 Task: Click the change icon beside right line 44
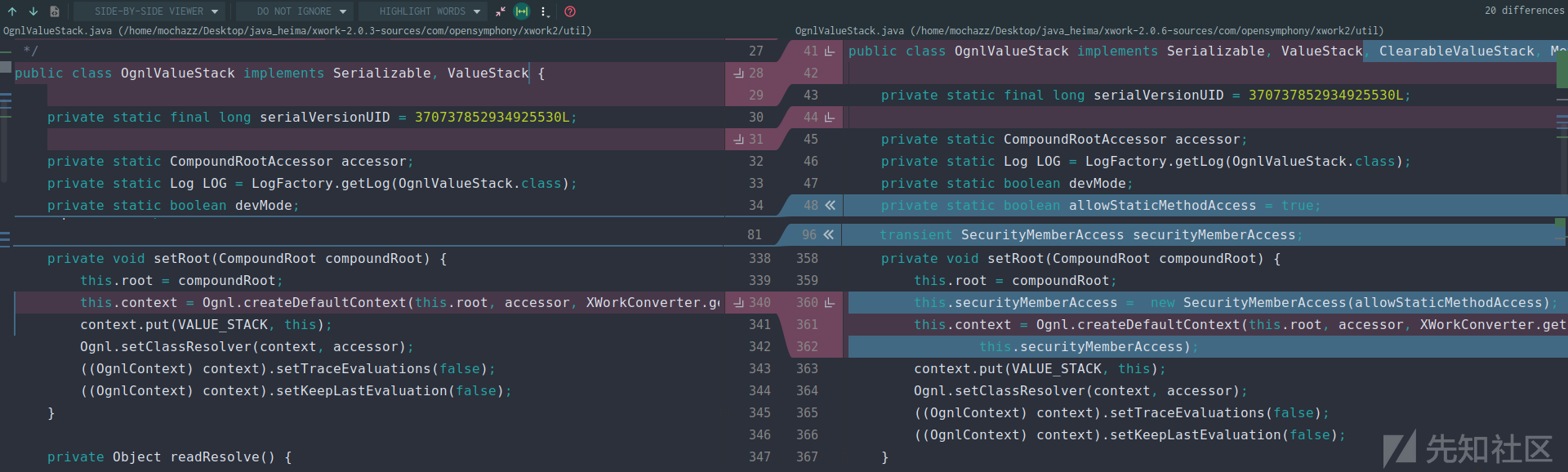(x=830, y=118)
